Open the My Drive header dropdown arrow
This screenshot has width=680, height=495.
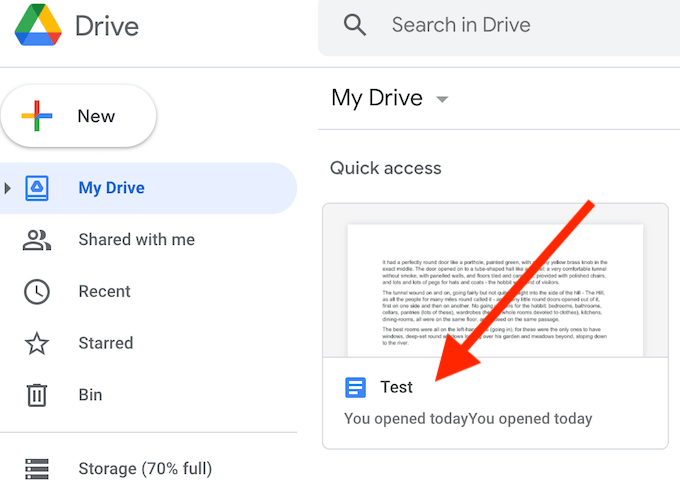[442, 99]
